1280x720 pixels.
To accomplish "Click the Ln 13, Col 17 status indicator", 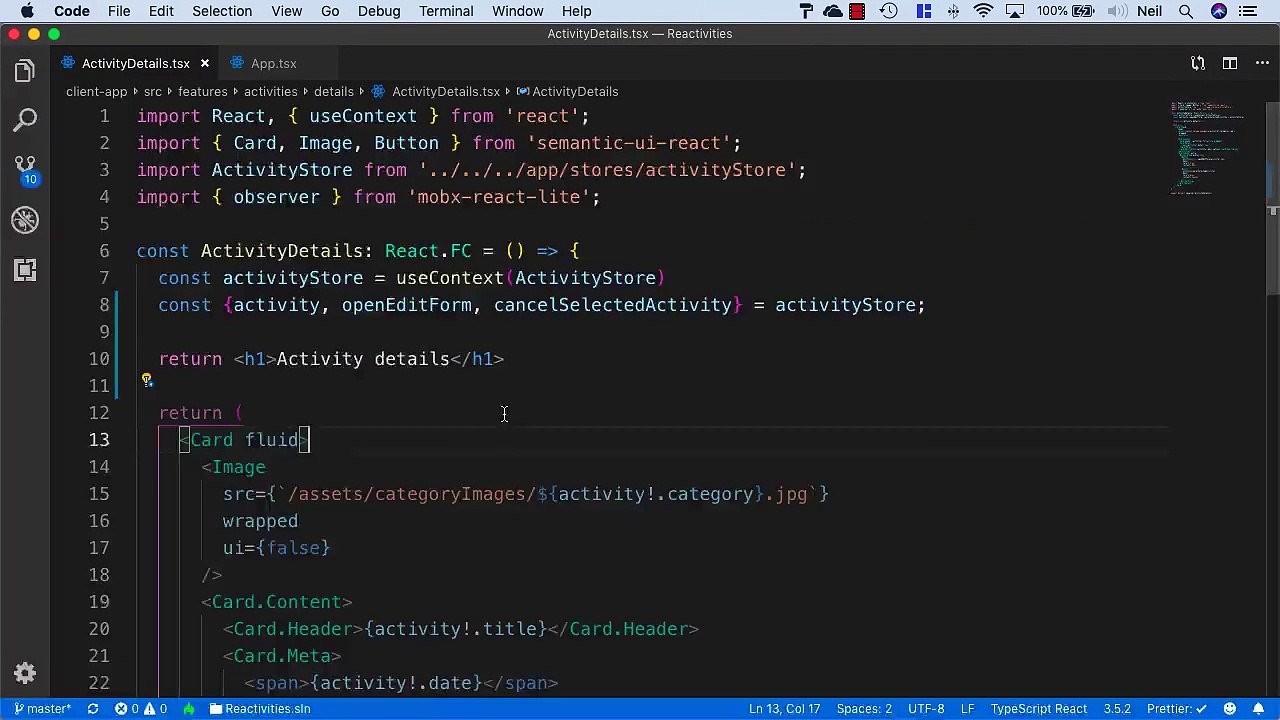I will 784,709.
